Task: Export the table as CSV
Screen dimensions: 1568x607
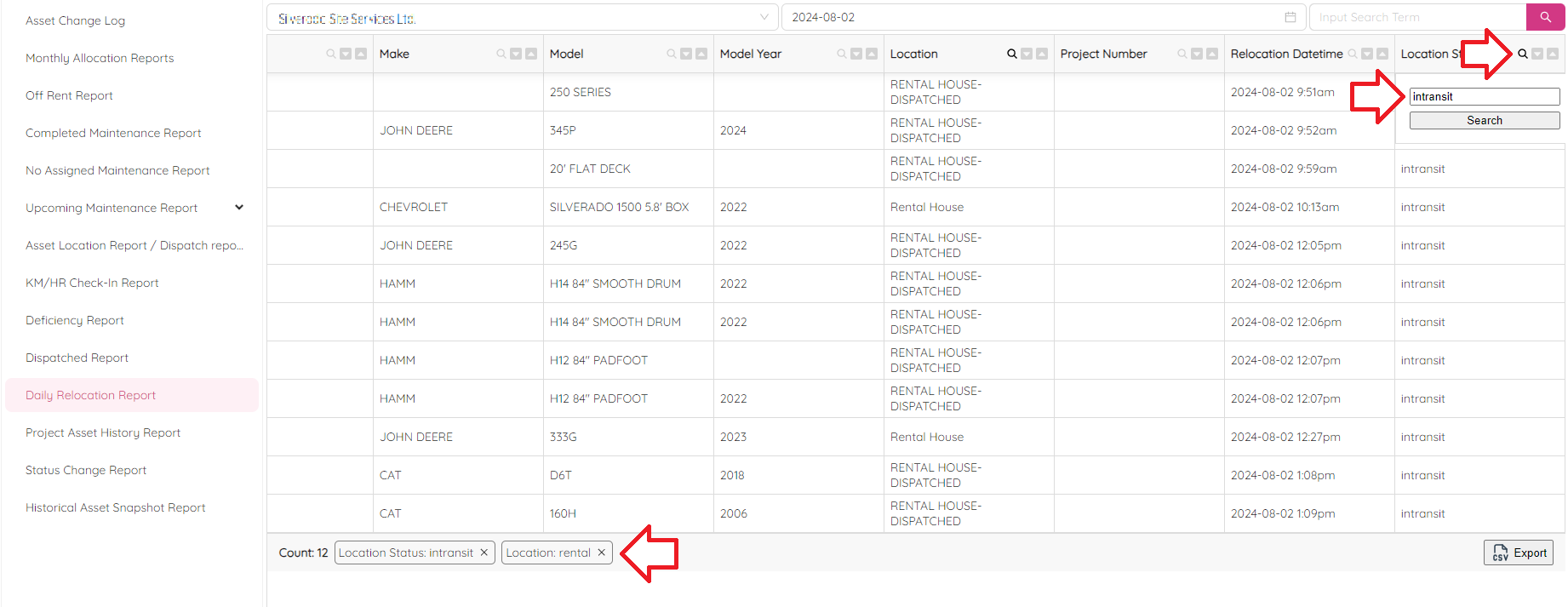Action: pyautogui.click(x=1519, y=553)
